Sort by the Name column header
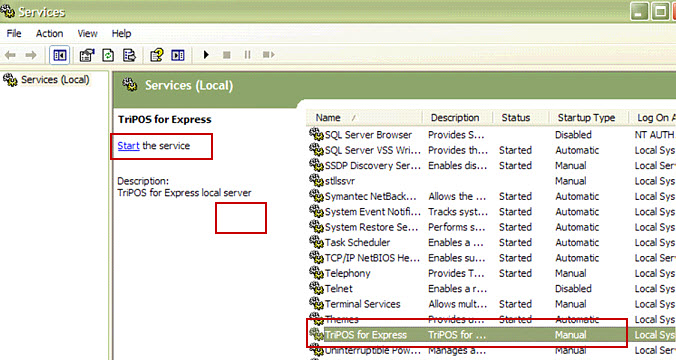Viewport: 676px width, 360px height. (364, 118)
